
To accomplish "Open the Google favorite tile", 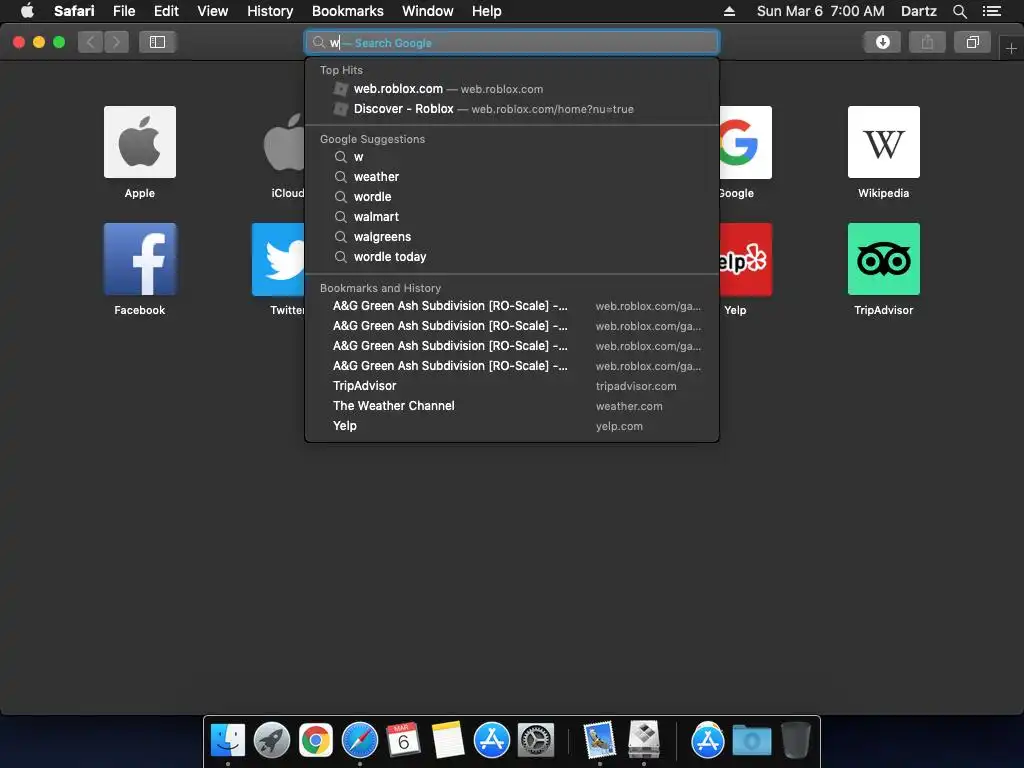I will (745, 142).
